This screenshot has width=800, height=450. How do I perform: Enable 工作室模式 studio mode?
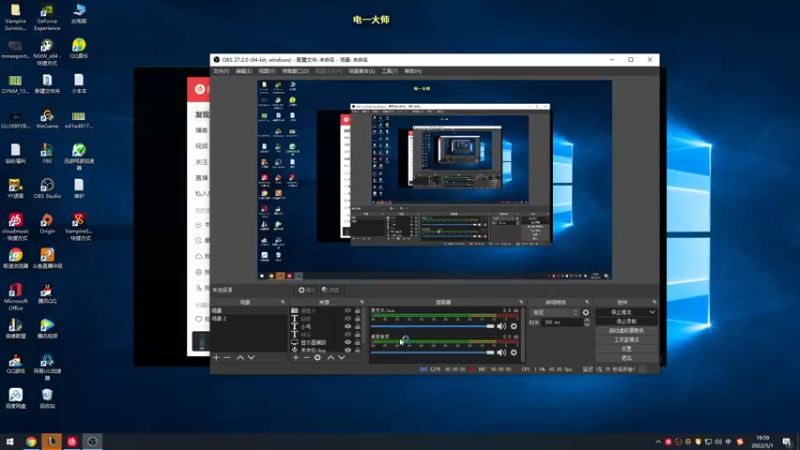click(626, 340)
